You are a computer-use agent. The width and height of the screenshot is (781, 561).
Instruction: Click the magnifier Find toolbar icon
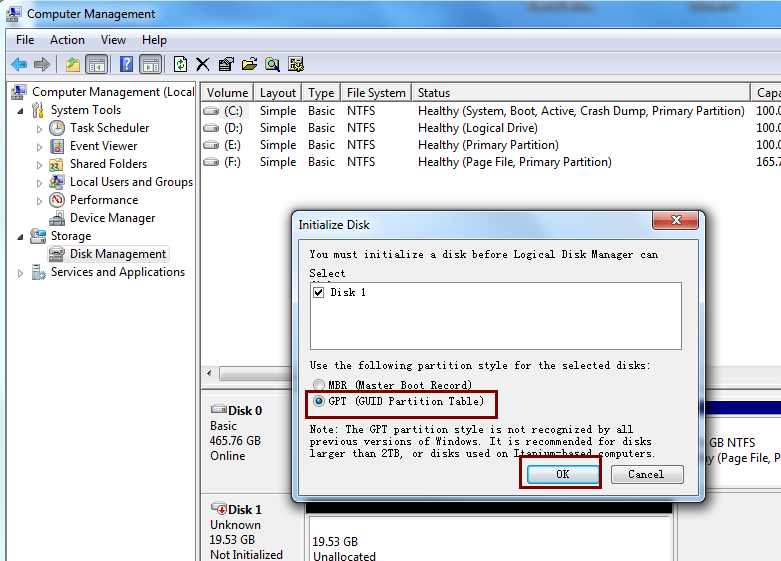tap(272, 64)
